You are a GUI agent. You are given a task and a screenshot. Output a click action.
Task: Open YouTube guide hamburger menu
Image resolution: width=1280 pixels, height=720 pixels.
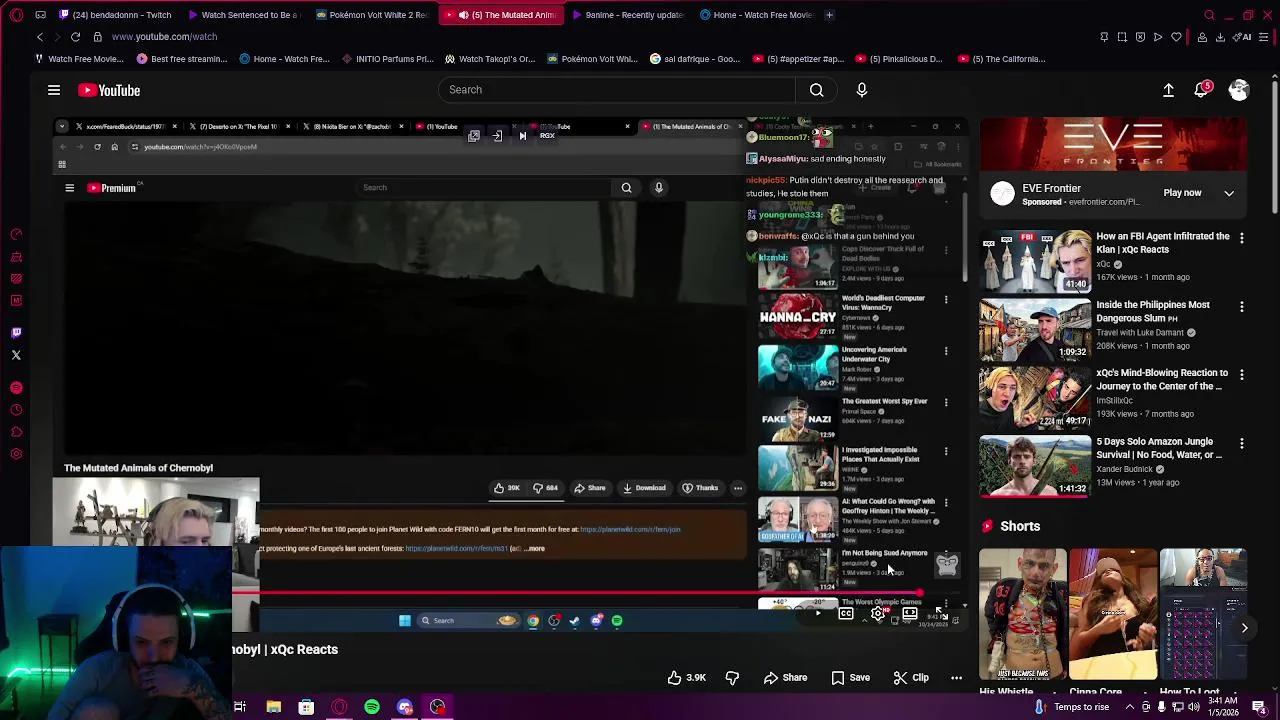[x=54, y=90]
